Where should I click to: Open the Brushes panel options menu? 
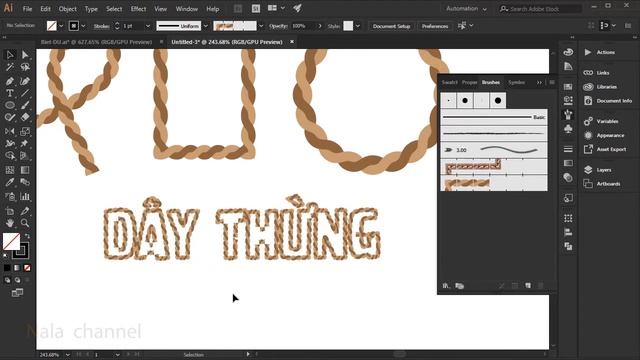(551, 82)
